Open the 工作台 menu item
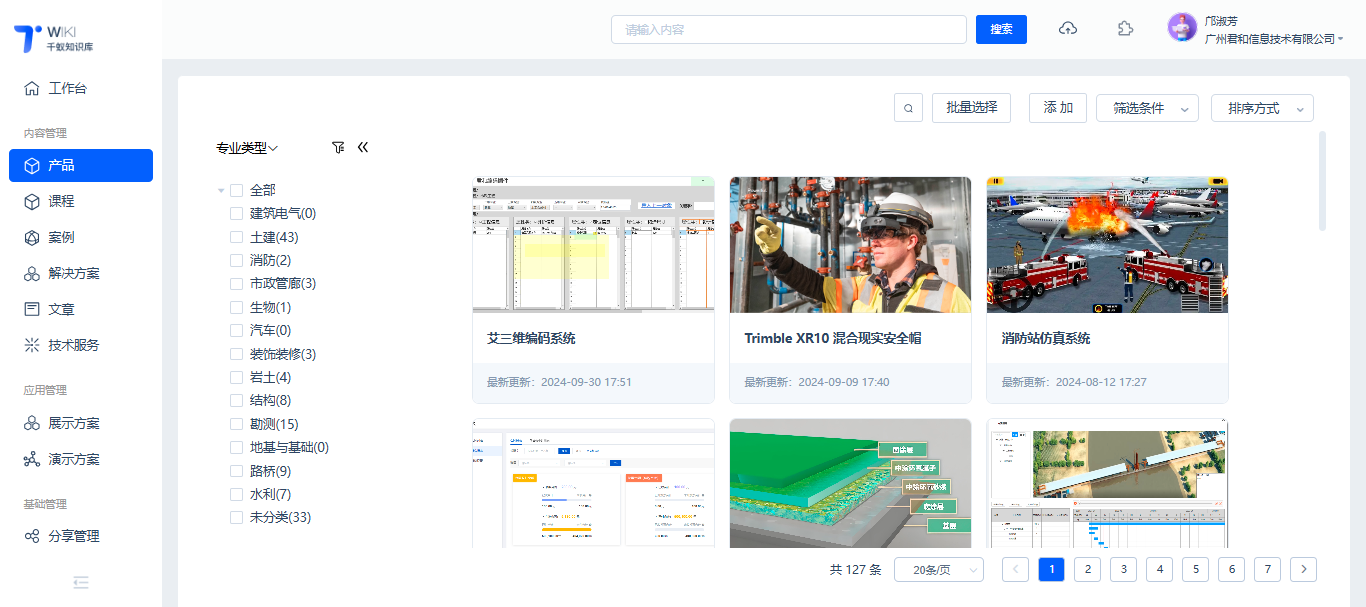The image size is (1366, 607). tap(81, 88)
